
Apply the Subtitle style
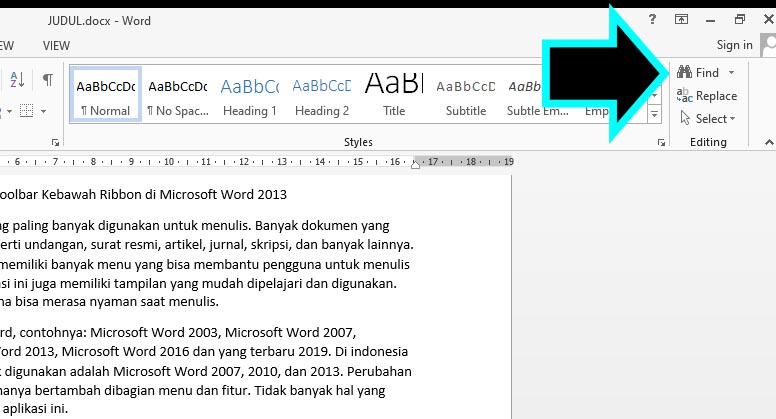(x=465, y=95)
